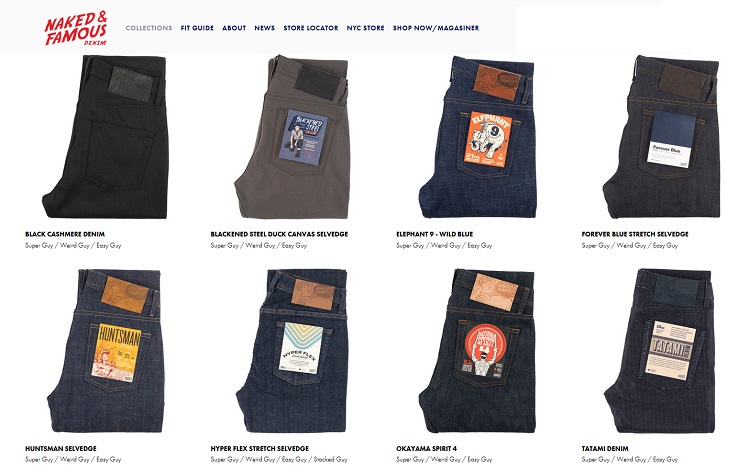
Task: Open the Fit Guide page
Action: click(197, 28)
